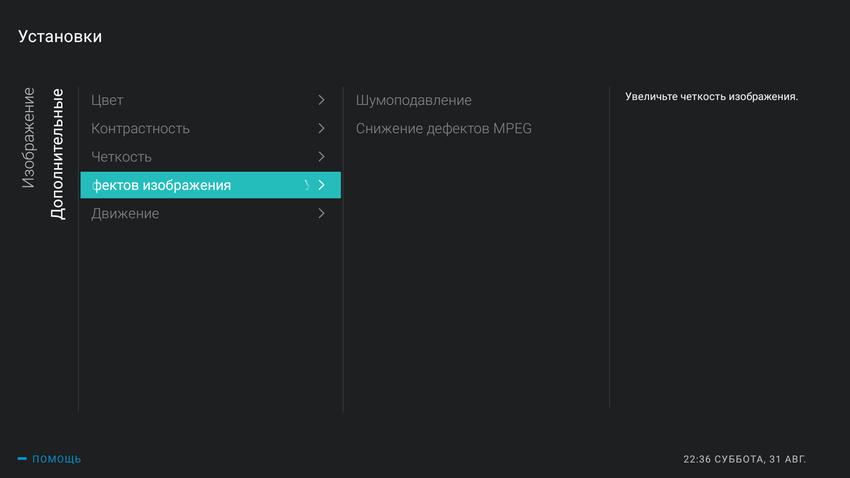Click the chevron next to Четкость

coord(321,157)
